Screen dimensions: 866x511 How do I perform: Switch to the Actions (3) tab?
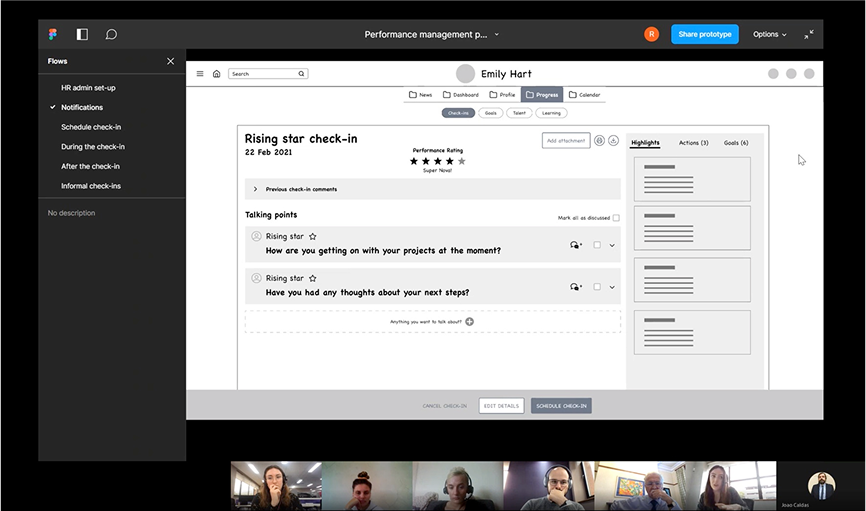693,143
